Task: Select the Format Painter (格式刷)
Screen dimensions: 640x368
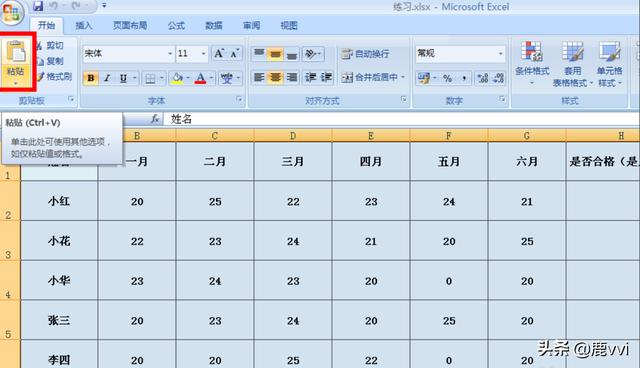Action: pos(54,76)
